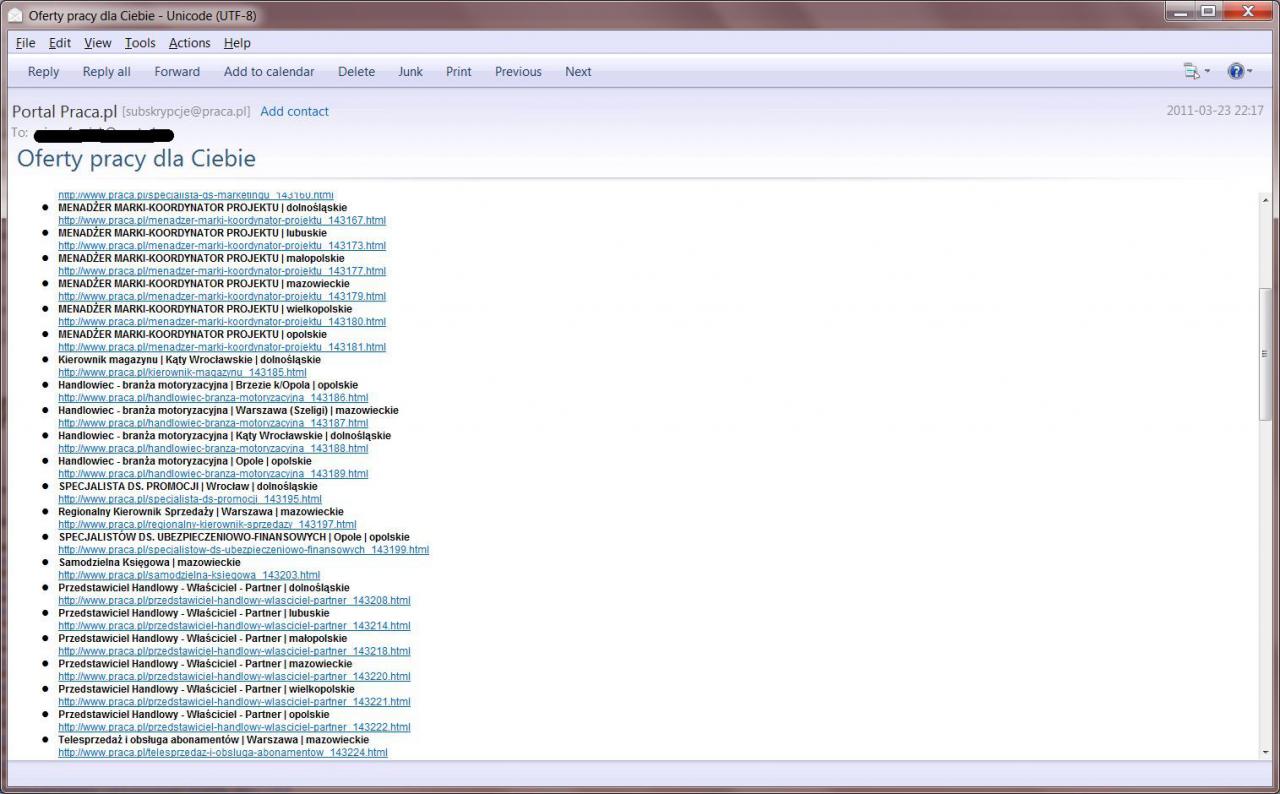Open the menadzer-marki link ending 143177
Screen dimensions: 1280x794
(222, 271)
